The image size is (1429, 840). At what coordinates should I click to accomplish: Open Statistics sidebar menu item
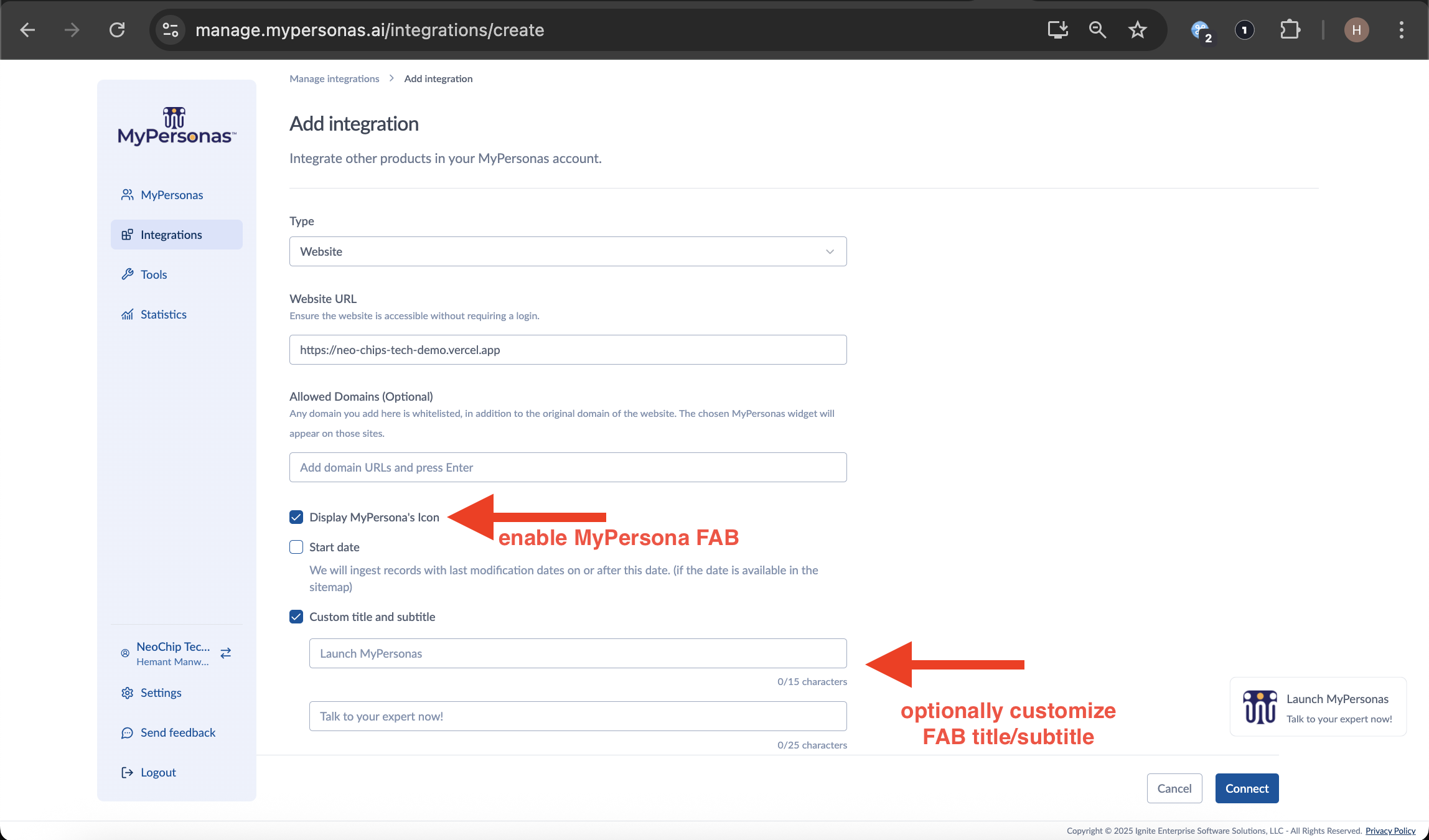coord(177,314)
